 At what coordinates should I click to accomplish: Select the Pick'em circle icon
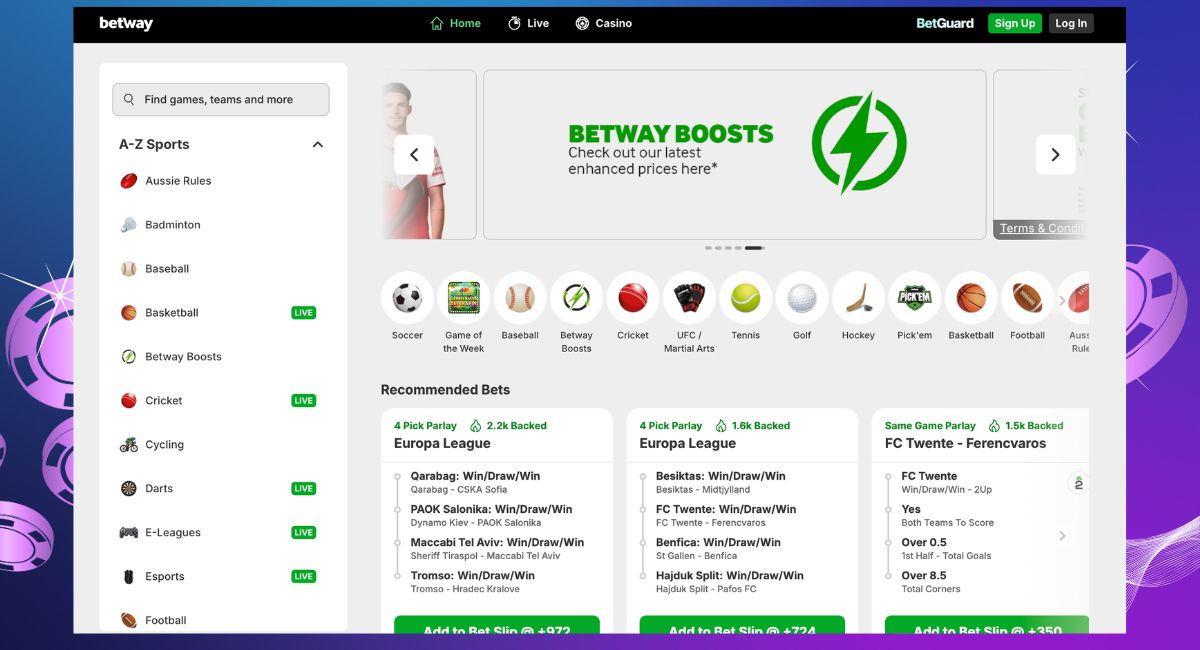pyautogui.click(x=915, y=298)
